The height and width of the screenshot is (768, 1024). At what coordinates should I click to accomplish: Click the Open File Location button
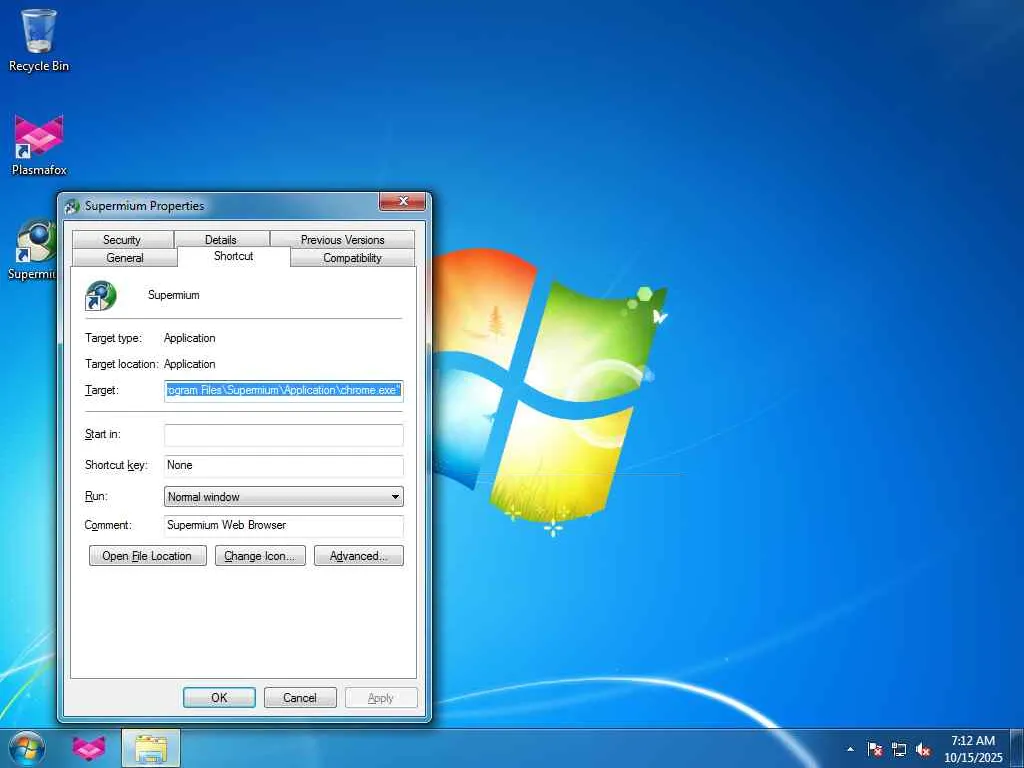point(147,556)
